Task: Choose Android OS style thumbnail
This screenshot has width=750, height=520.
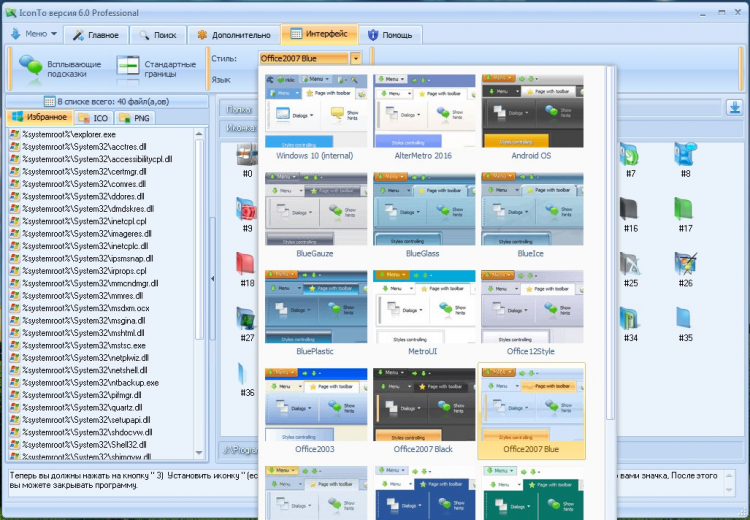Action: pyautogui.click(x=532, y=117)
